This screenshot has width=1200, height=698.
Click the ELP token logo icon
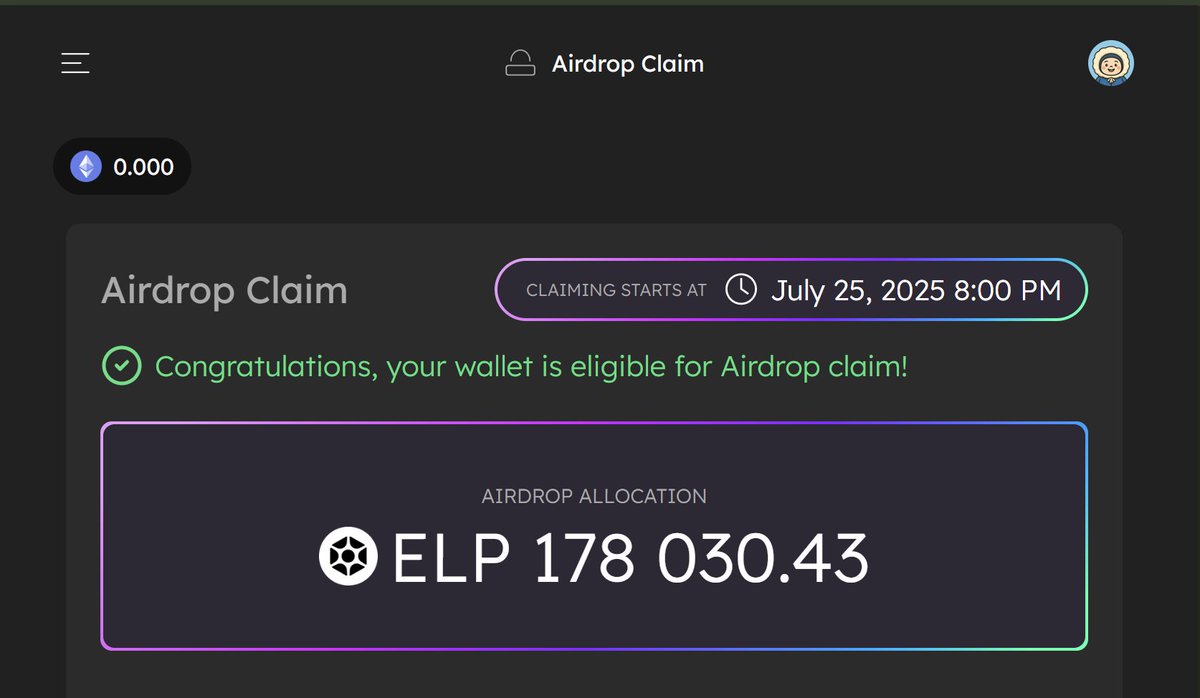348,558
